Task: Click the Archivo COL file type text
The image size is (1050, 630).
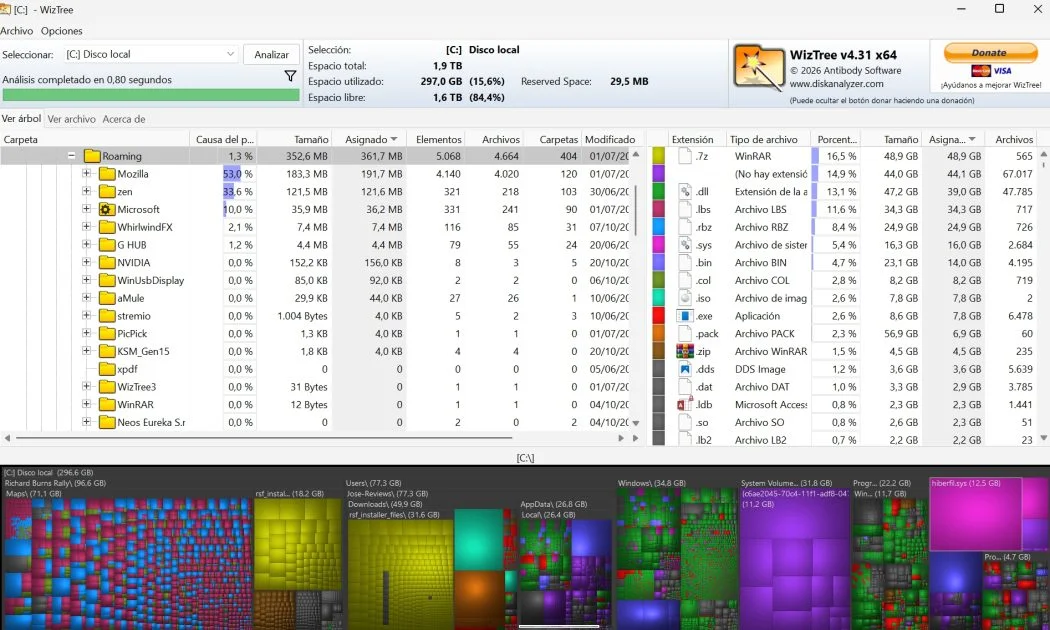Action: coord(762,281)
